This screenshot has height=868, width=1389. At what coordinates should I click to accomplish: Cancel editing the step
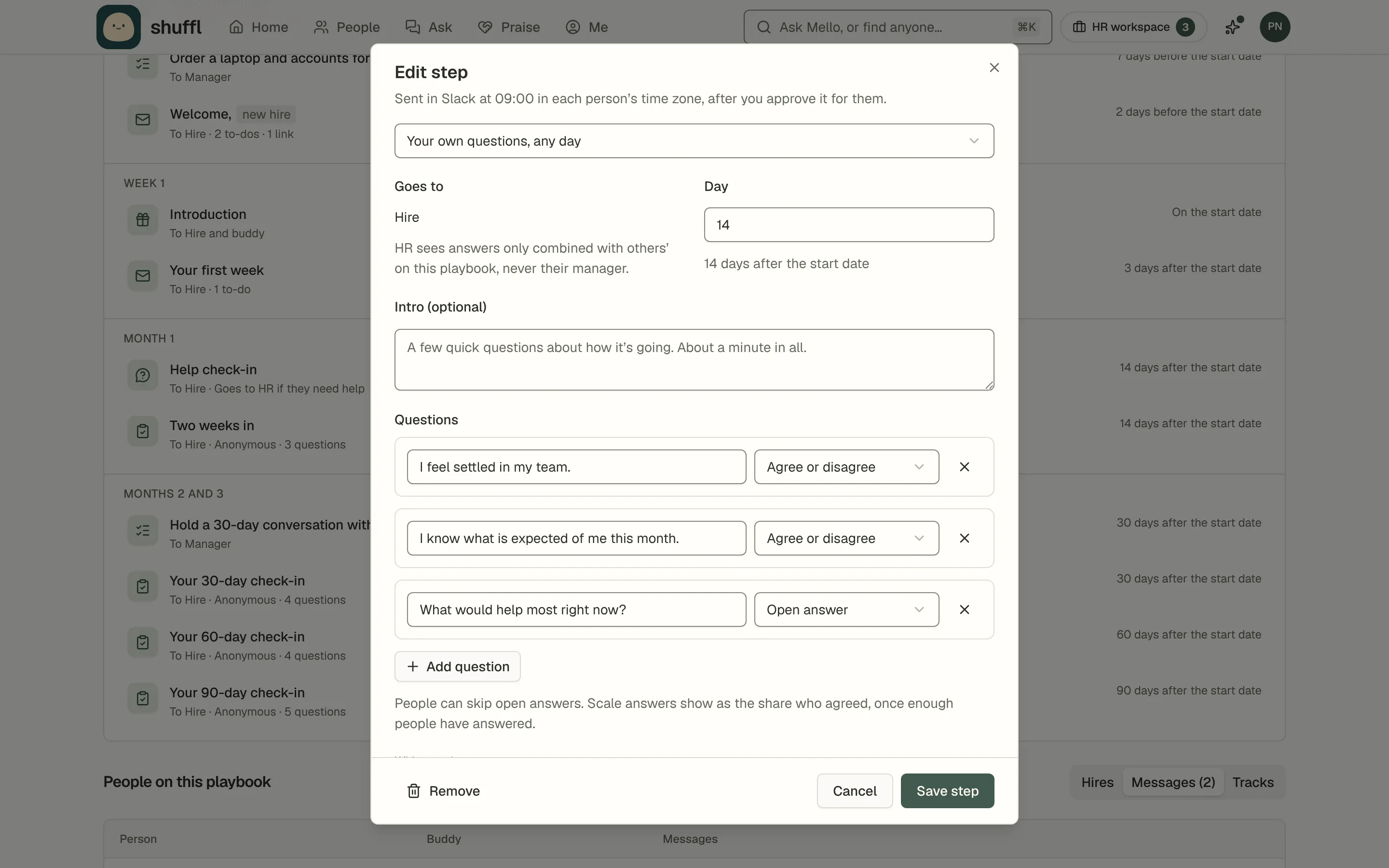coord(855,790)
